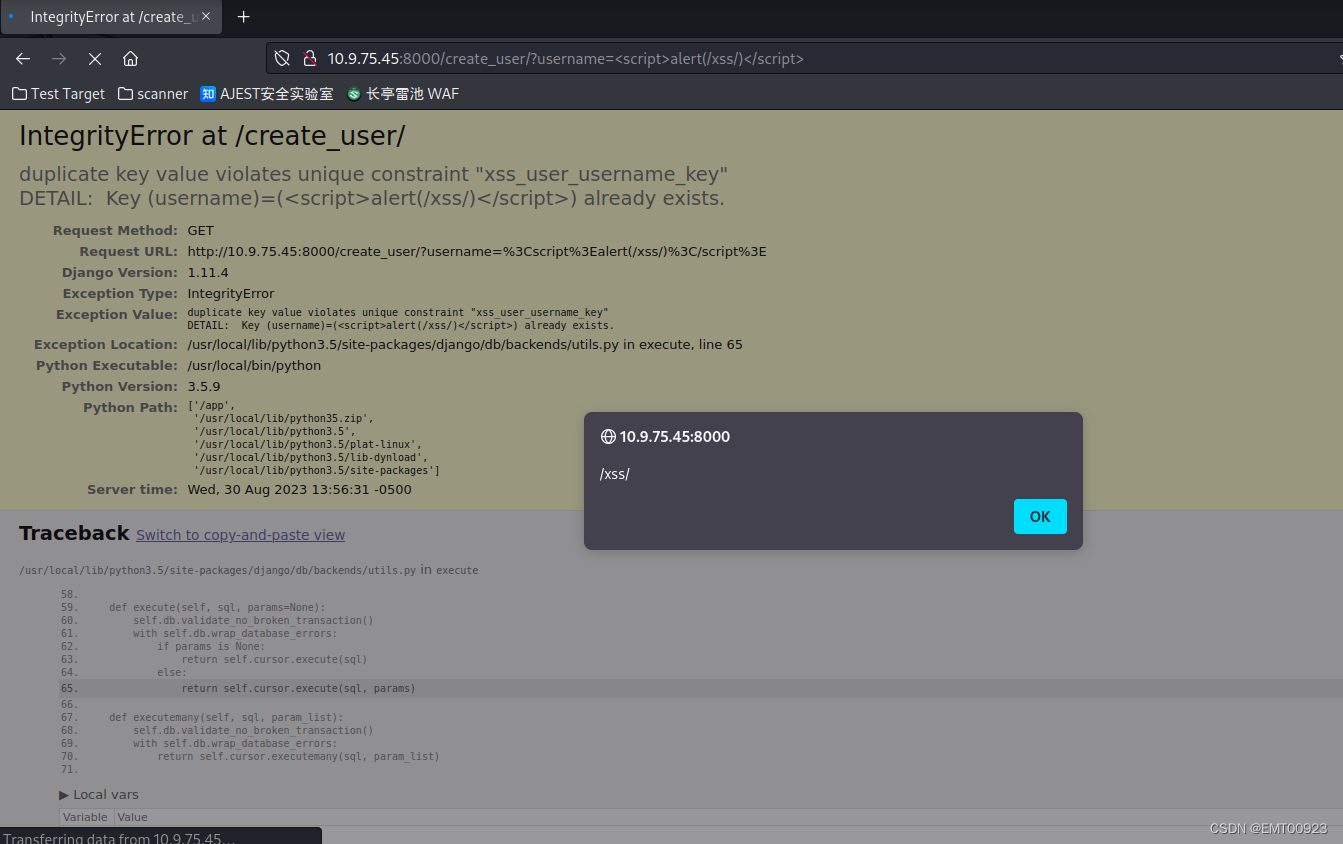Click the Request Method value GET
This screenshot has height=844, width=1343.
pyautogui.click(x=200, y=230)
